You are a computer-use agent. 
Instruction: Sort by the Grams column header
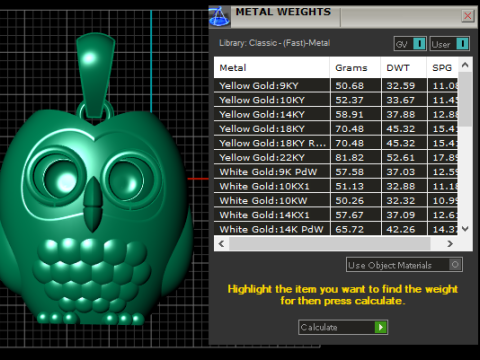(x=355, y=68)
